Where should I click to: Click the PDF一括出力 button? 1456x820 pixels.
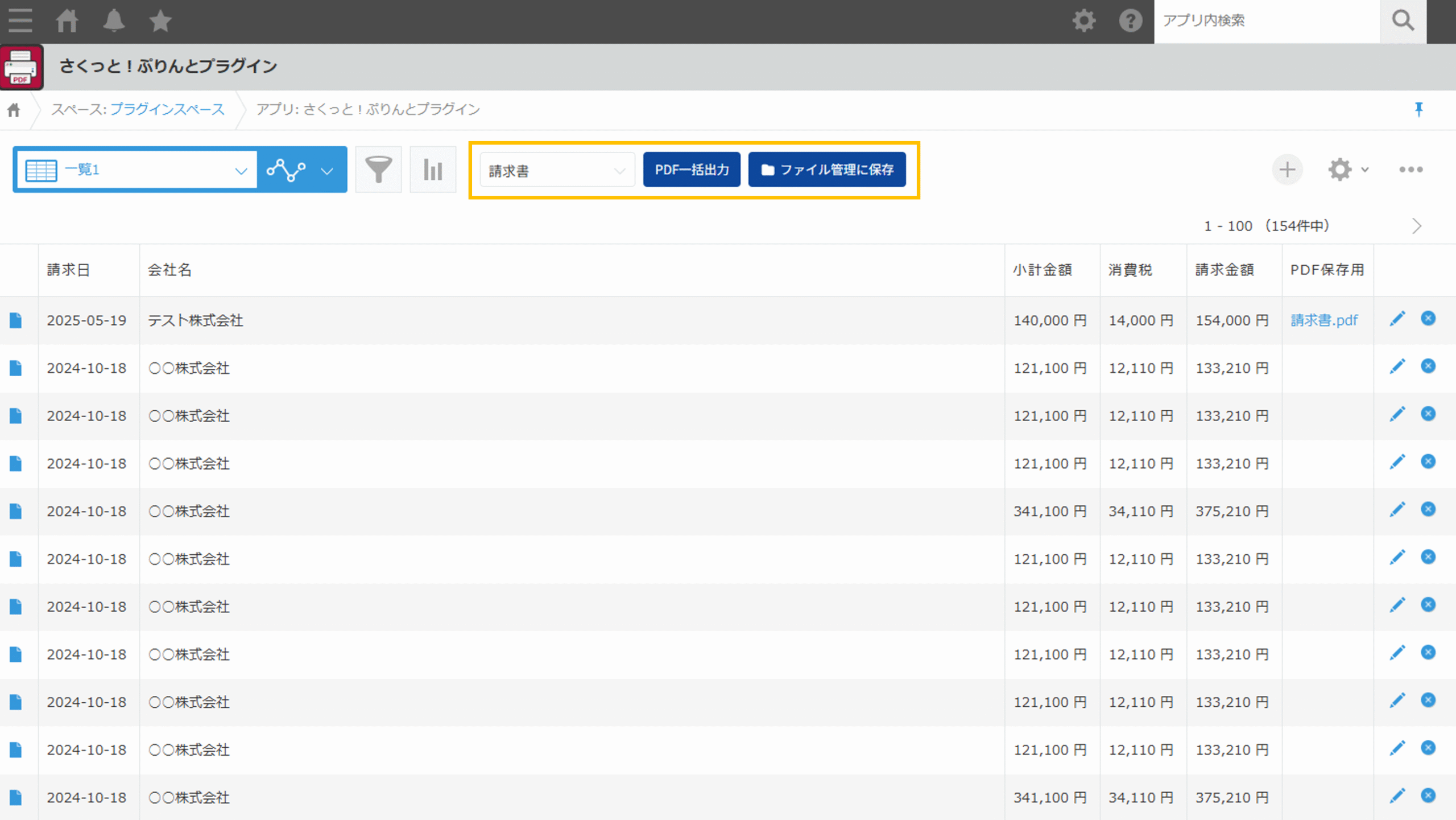click(692, 170)
